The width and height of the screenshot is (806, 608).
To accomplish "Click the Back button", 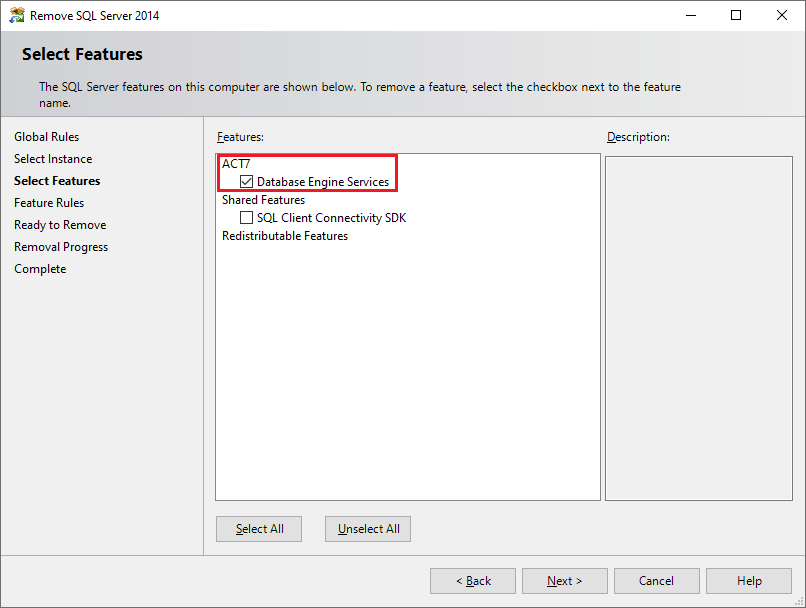I will click(x=472, y=580).
